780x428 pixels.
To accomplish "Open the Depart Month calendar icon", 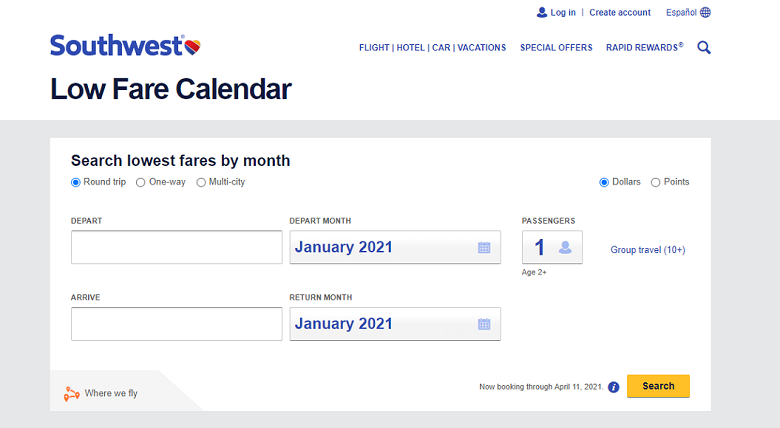I will (x=484, y=247).
